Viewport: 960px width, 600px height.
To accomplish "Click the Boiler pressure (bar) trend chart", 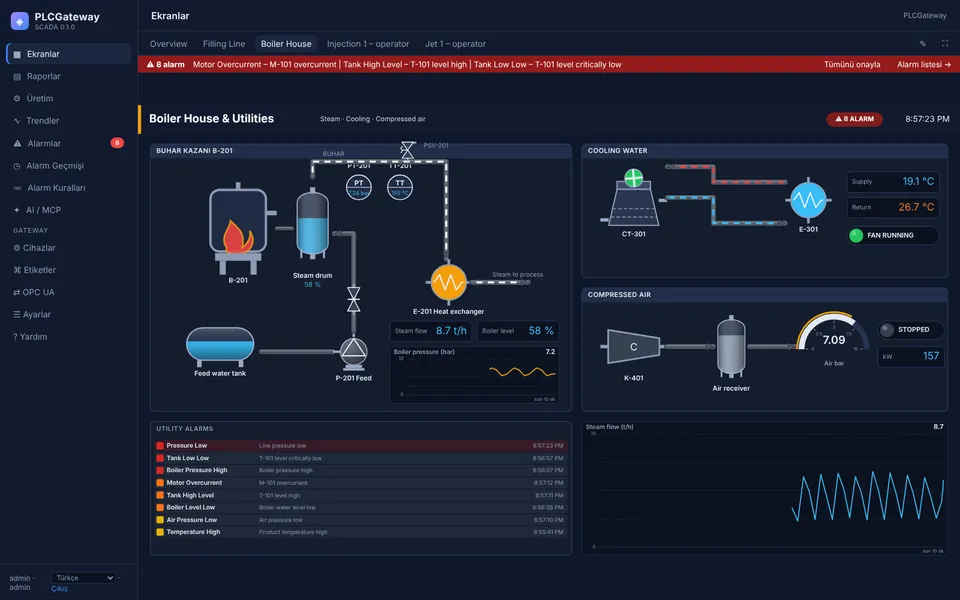I will tap(474, 375).
